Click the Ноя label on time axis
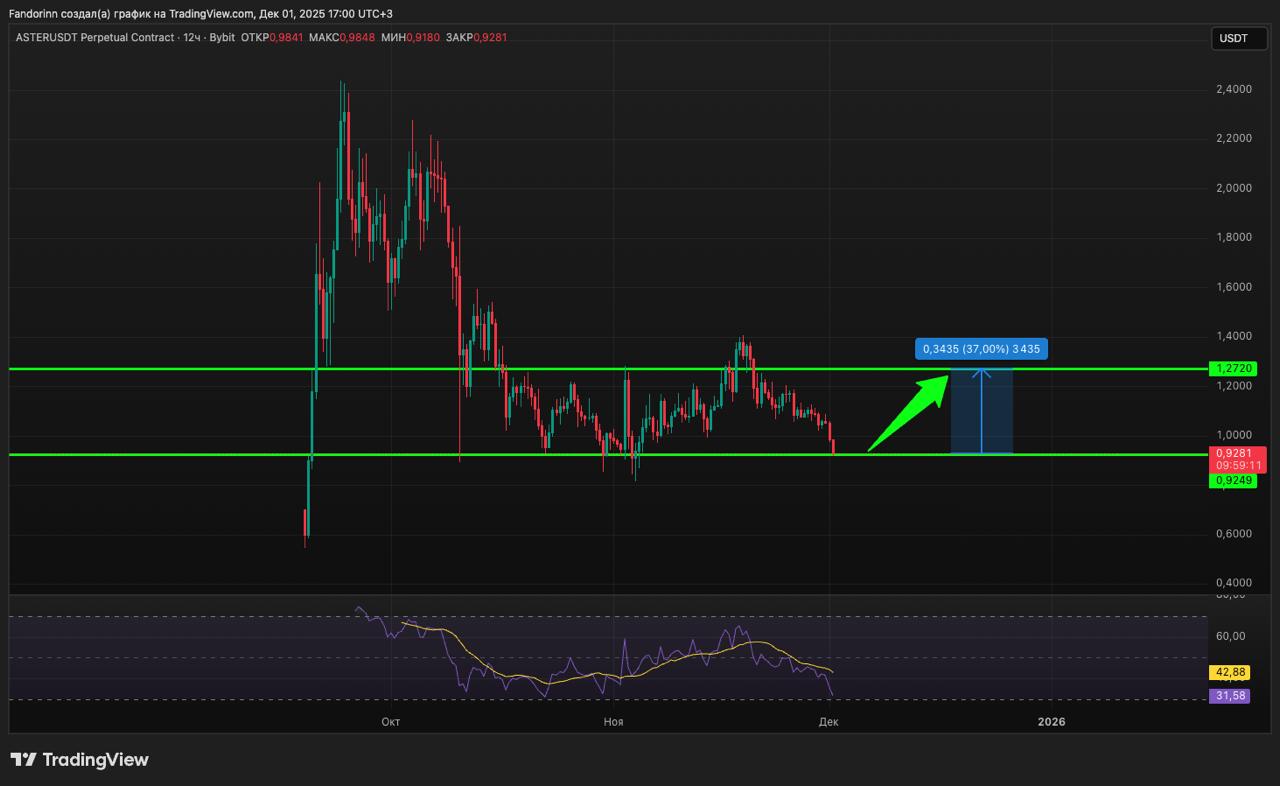This screenshot has height=786, width=1280. coord(613,721)
